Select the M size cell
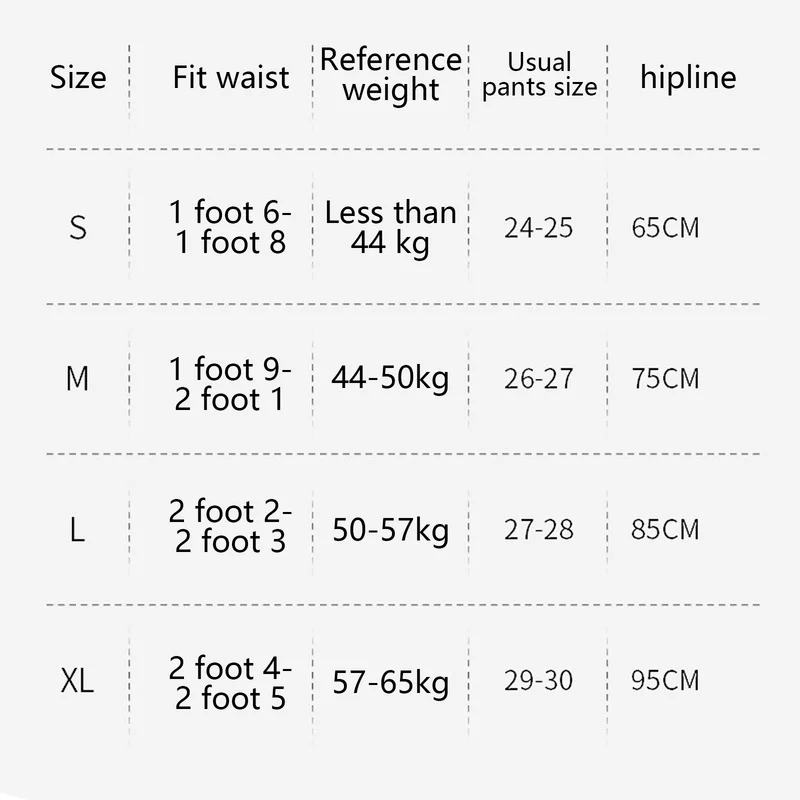Image resolution: width=800 pixels, height=800 pixels. (78, 379)
